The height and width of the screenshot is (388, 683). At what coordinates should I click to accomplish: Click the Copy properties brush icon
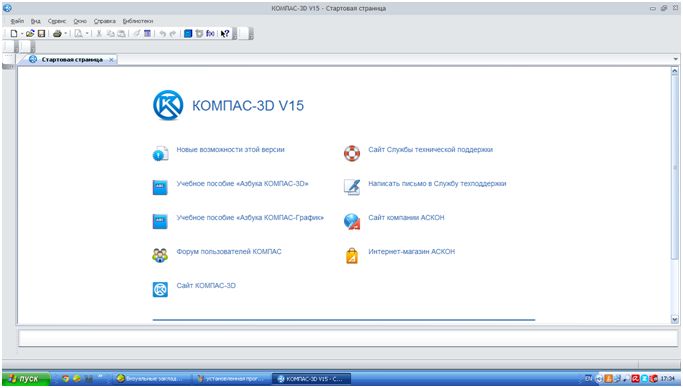[136, 34]
